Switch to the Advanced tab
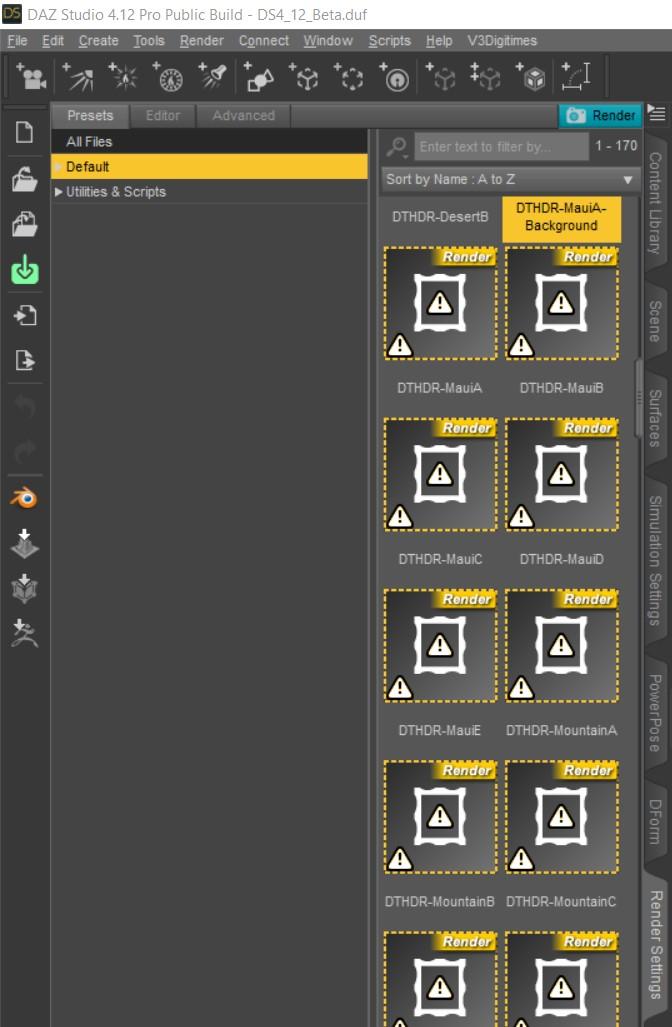This screenshot has height=1027, width=672. (244, 116)
